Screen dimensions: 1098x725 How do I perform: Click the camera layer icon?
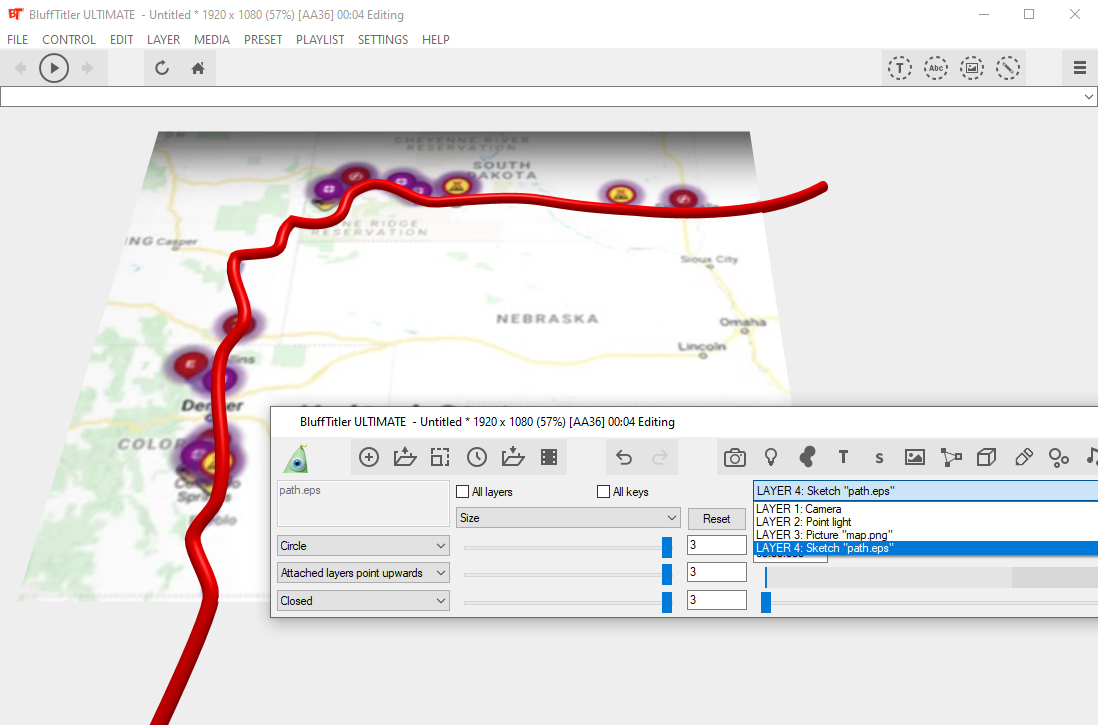[x=735, y=457]
